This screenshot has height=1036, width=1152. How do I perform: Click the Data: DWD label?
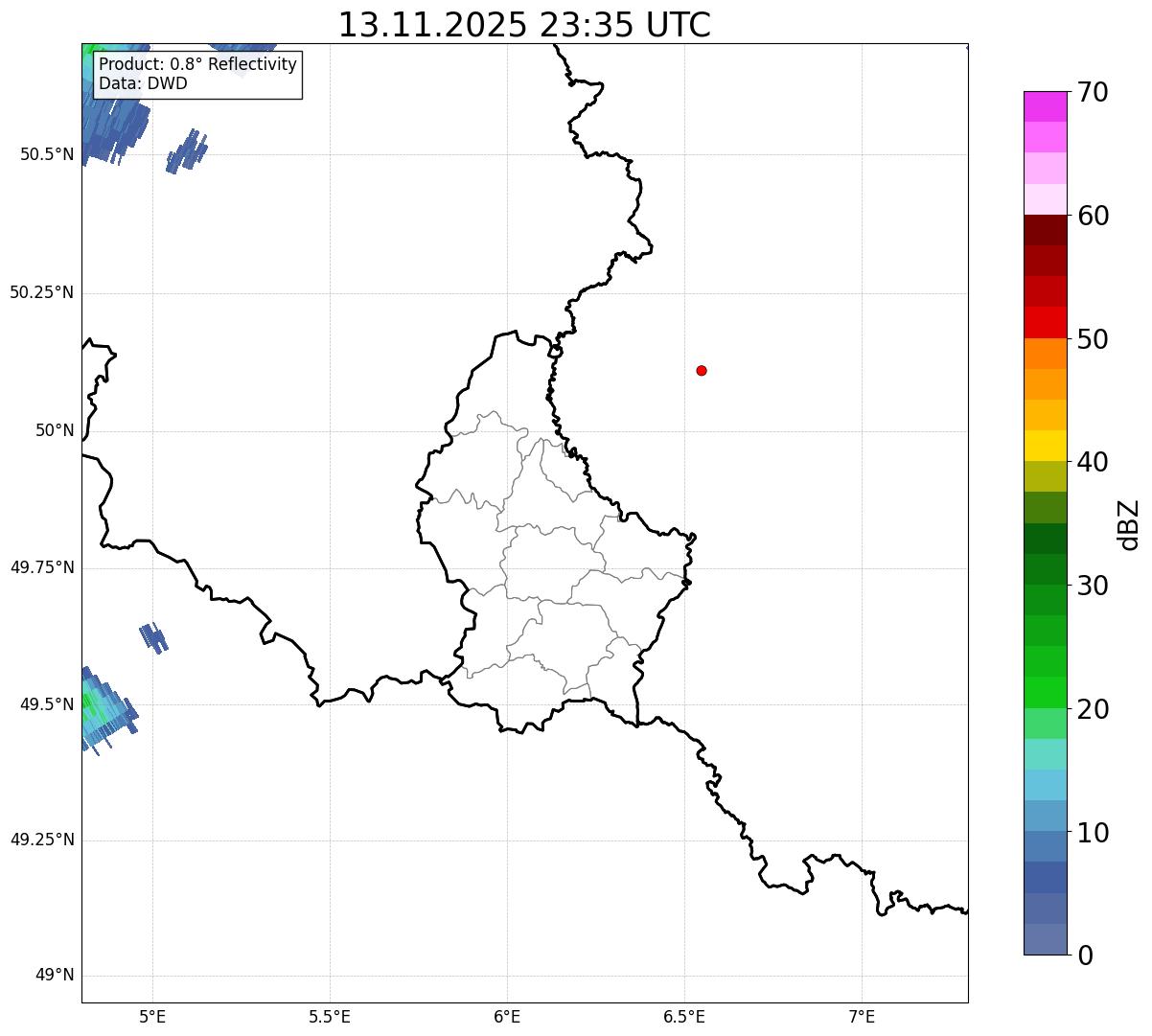click(143, 83)
